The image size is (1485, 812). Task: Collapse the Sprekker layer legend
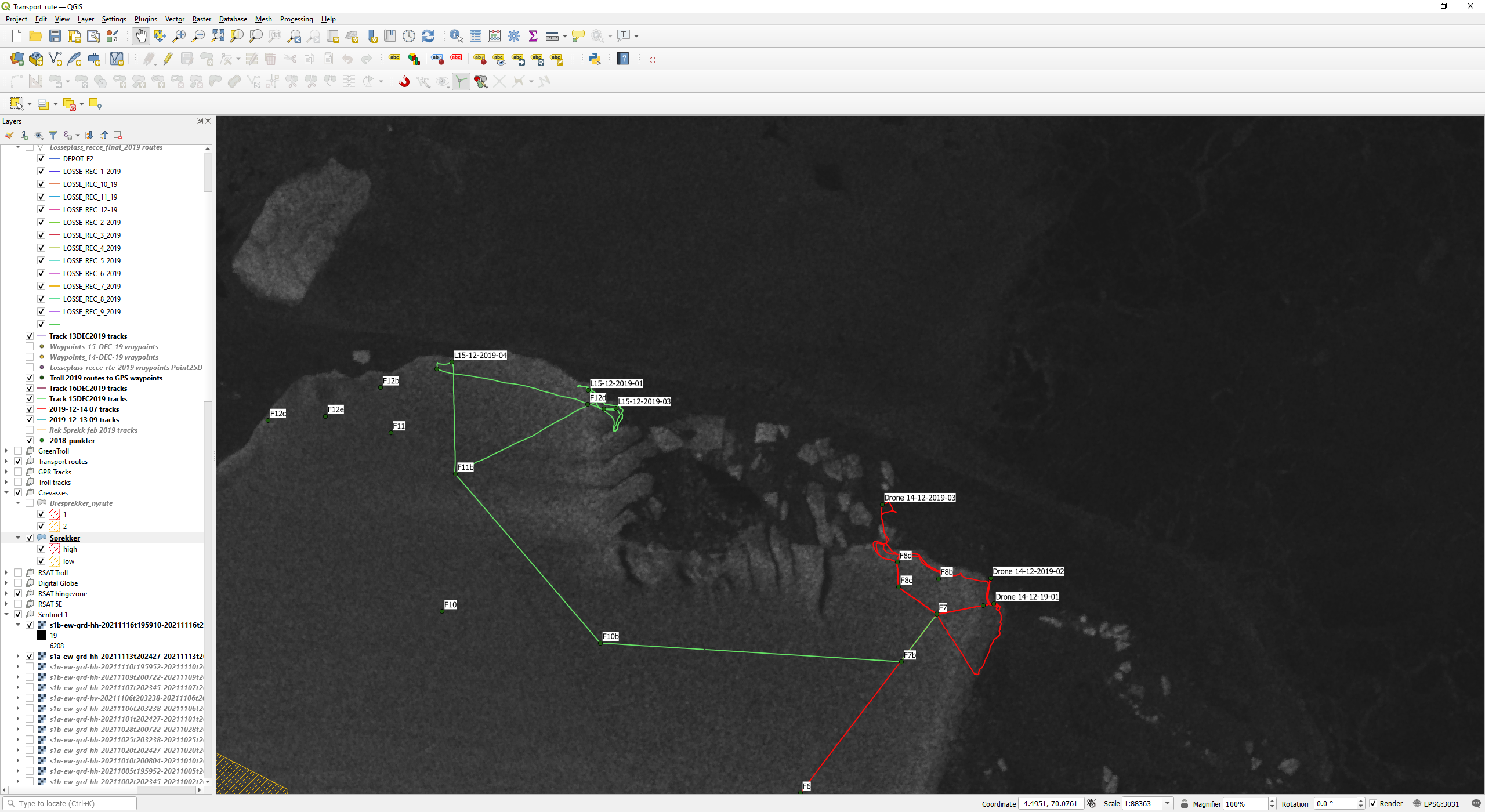click(x=18, y=538)
